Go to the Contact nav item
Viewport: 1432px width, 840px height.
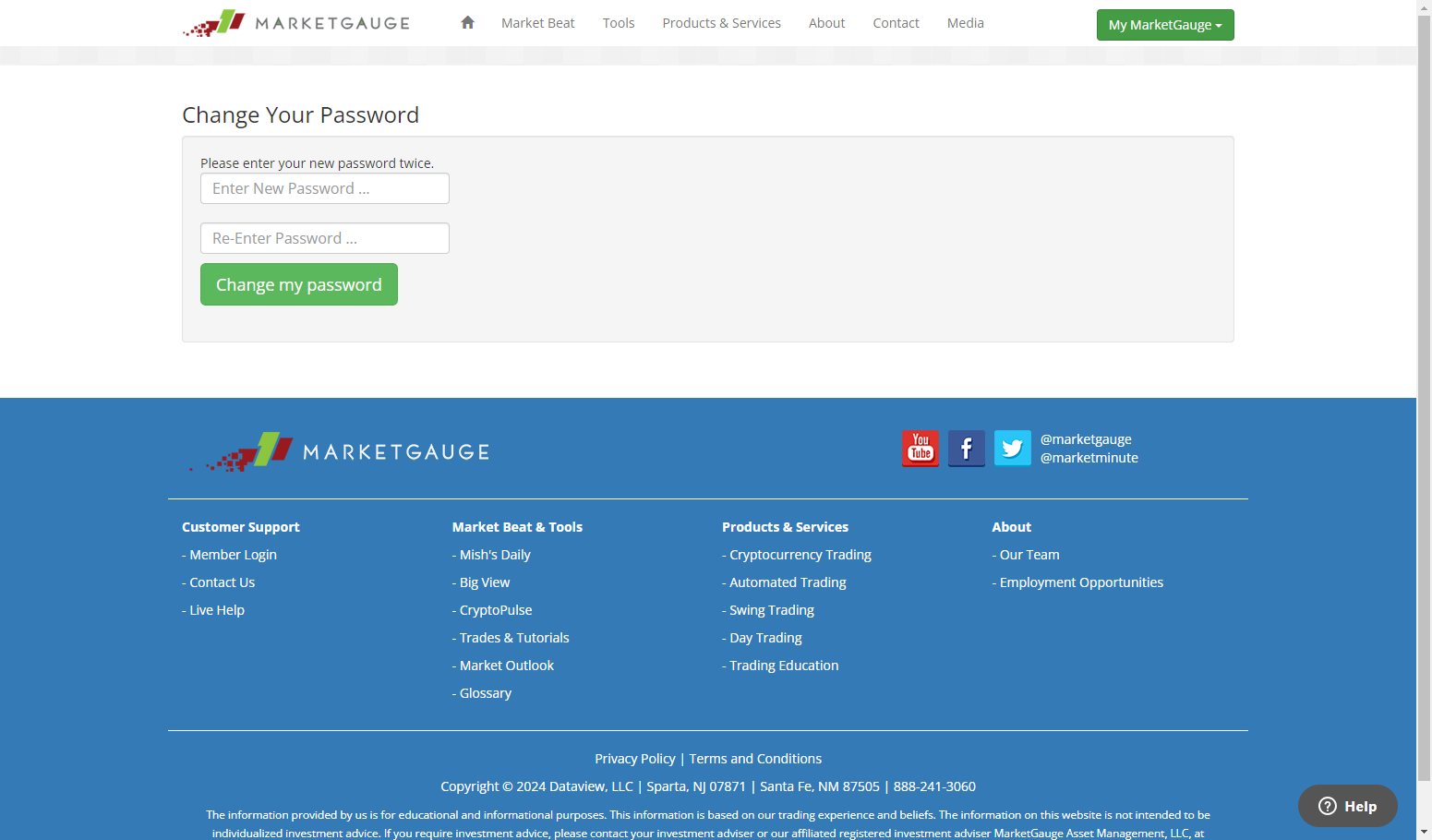[x=896, y=23]
